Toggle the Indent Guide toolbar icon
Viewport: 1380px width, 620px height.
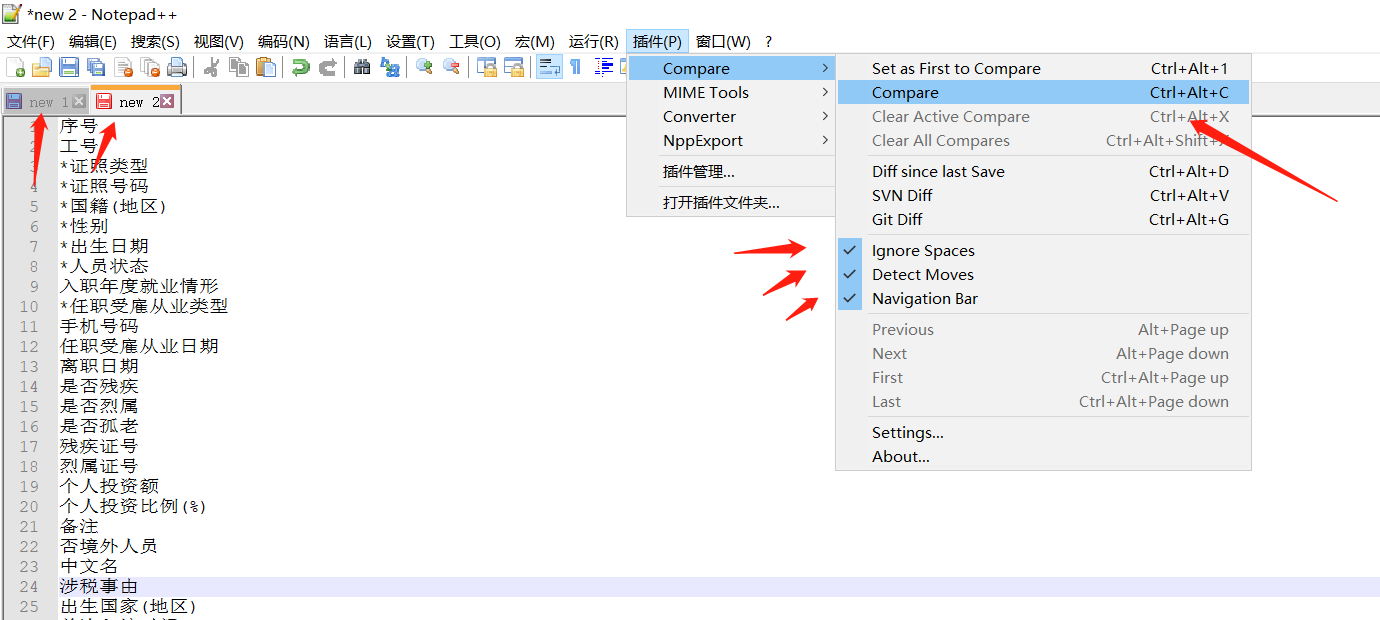pyautogui.click(x=603, y=68)
